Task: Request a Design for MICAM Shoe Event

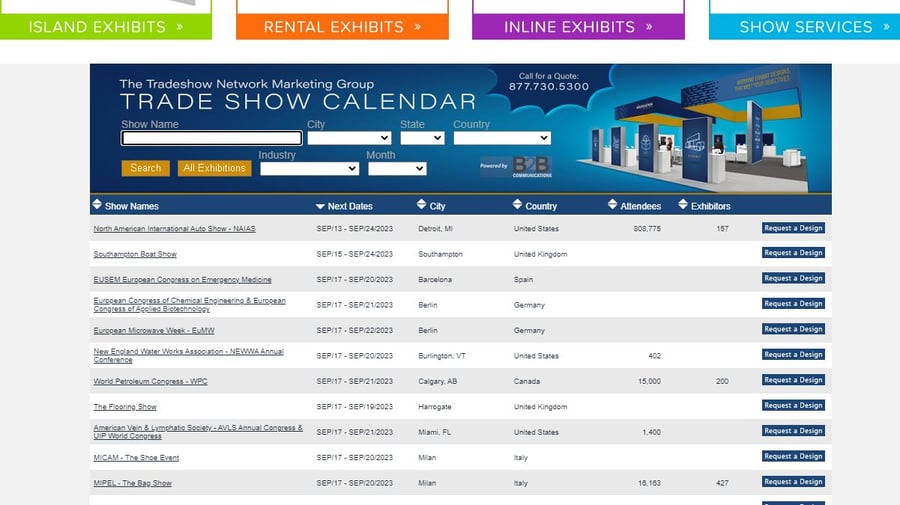Action: pos(793,456)
